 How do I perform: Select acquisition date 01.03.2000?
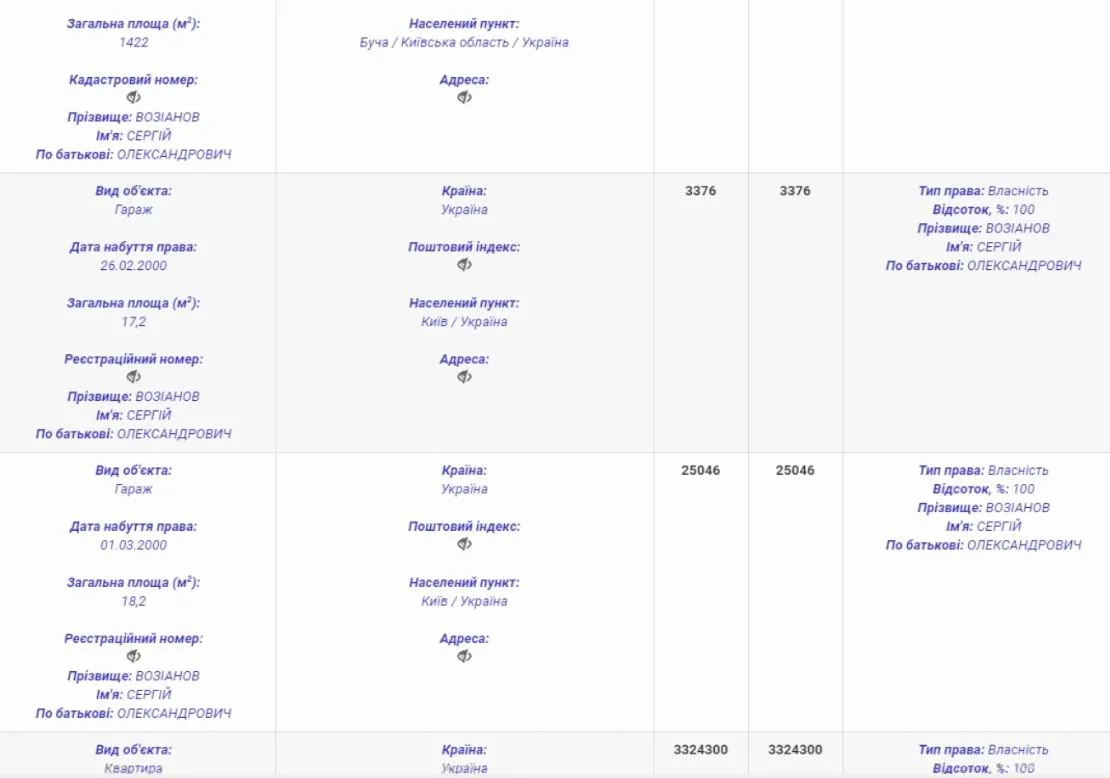point(134,545)
